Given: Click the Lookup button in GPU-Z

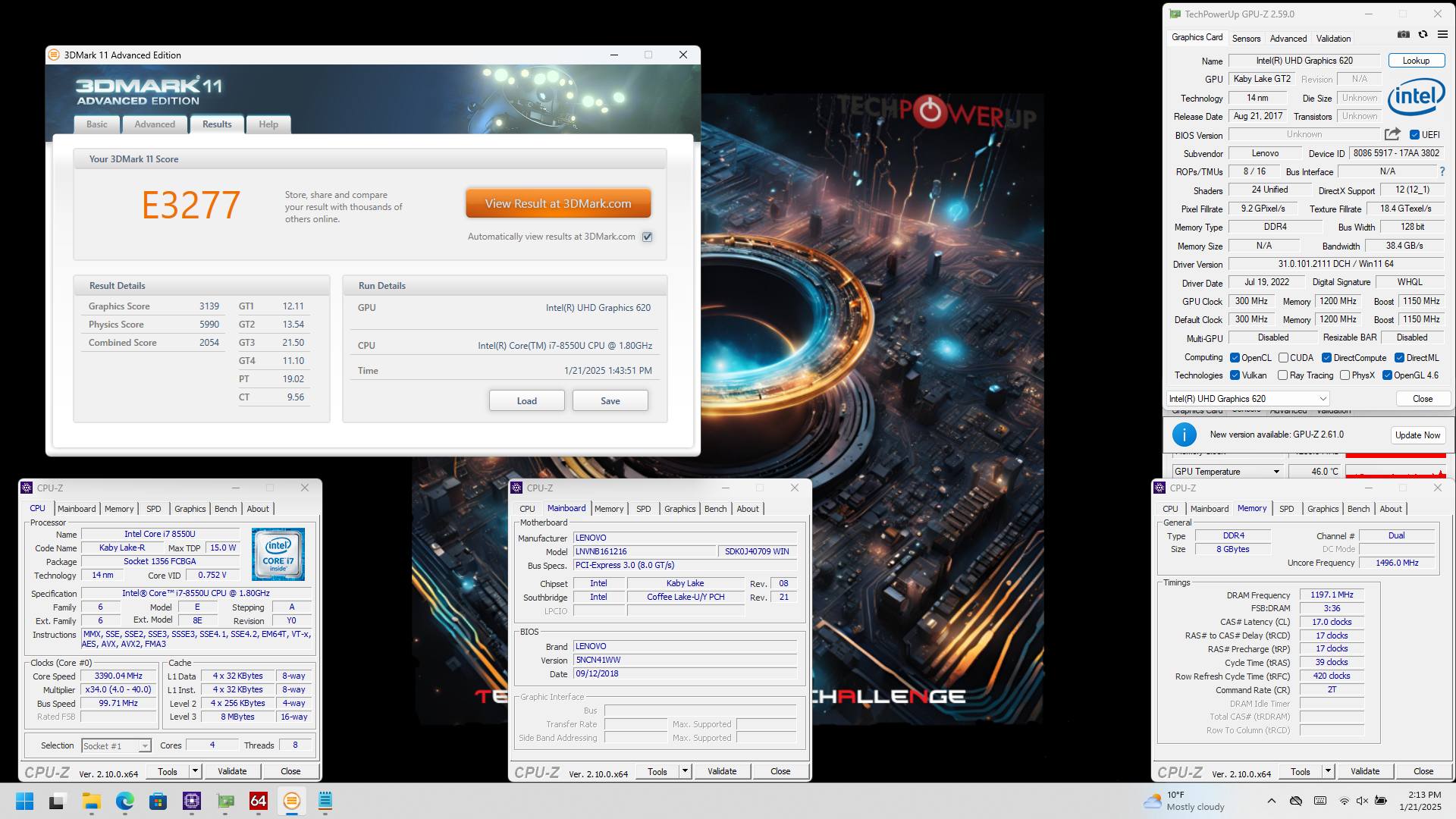Looking at the screenshot, I should click(1416, 61).
